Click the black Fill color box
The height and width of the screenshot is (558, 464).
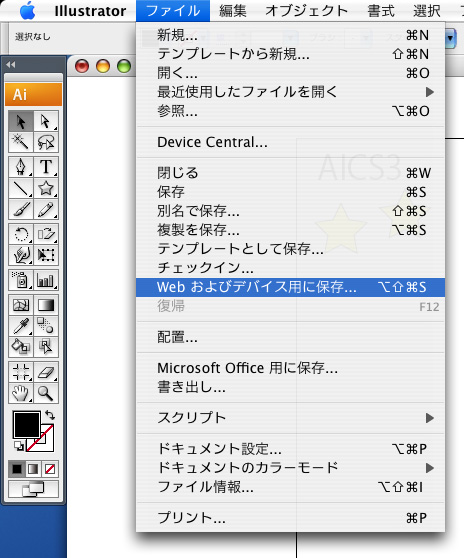coord(26,425)
